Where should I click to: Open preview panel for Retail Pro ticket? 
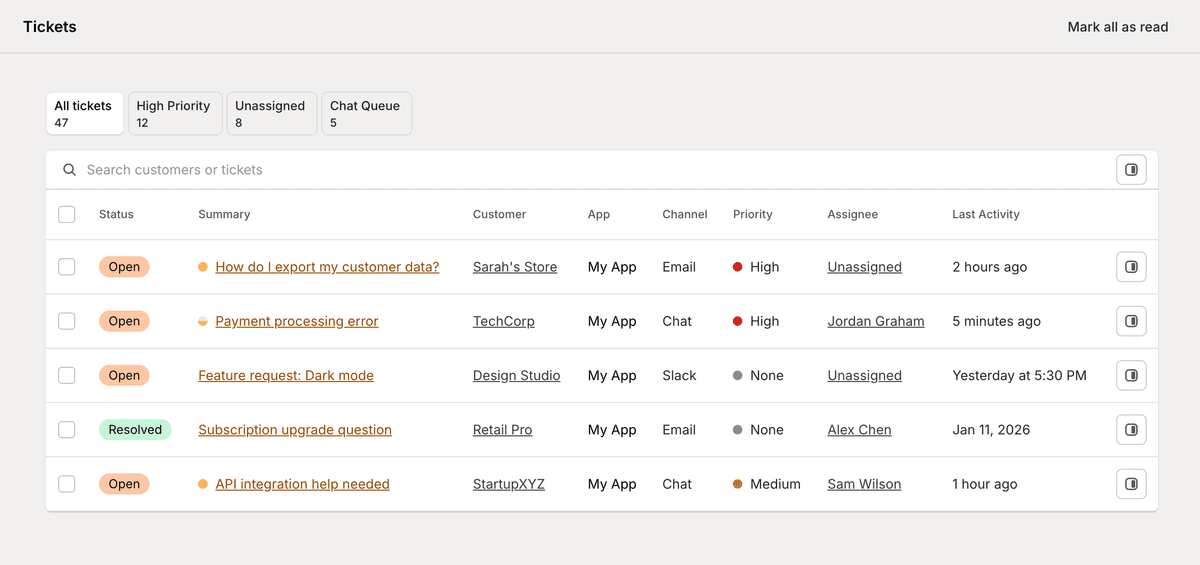pyautogui.click(x=1131, y=430)
